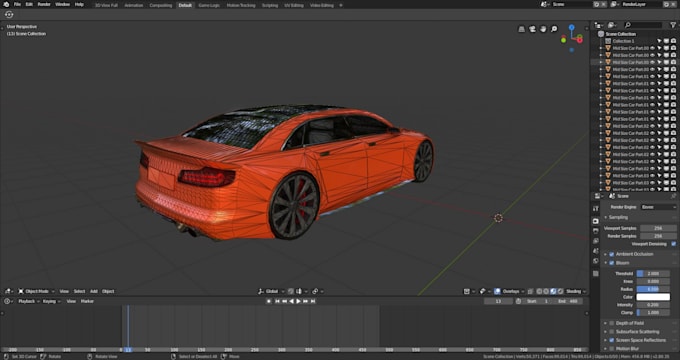The height and width of the screenshot is (360, 680).
Task: Toggle render camera icon of Collection 1
Action: pos(673,41)
